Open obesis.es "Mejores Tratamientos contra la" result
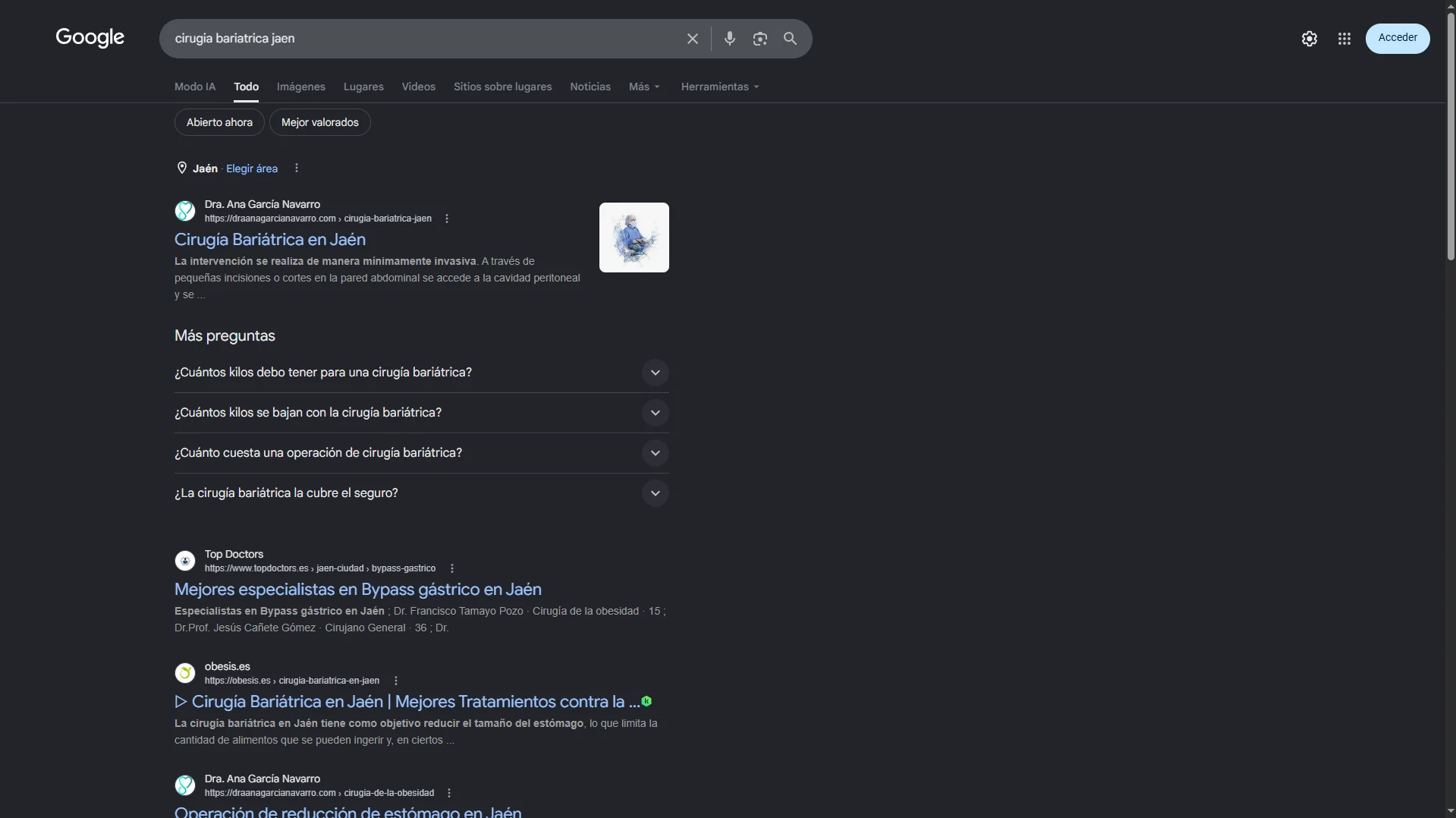This screenshot has width=1456, height=818. (407, 701)
